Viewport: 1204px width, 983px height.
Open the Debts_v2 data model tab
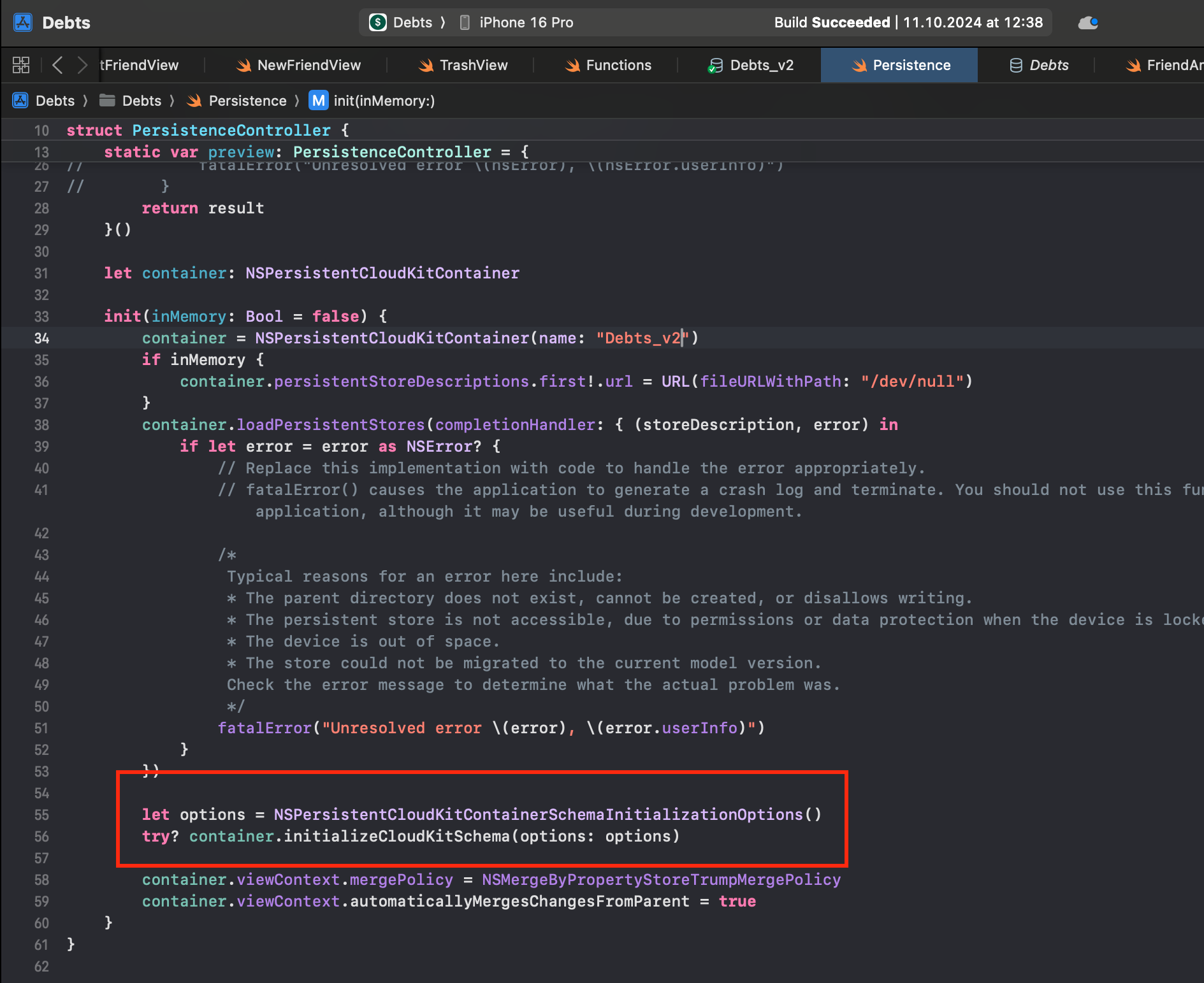click(x=762, y=64)
